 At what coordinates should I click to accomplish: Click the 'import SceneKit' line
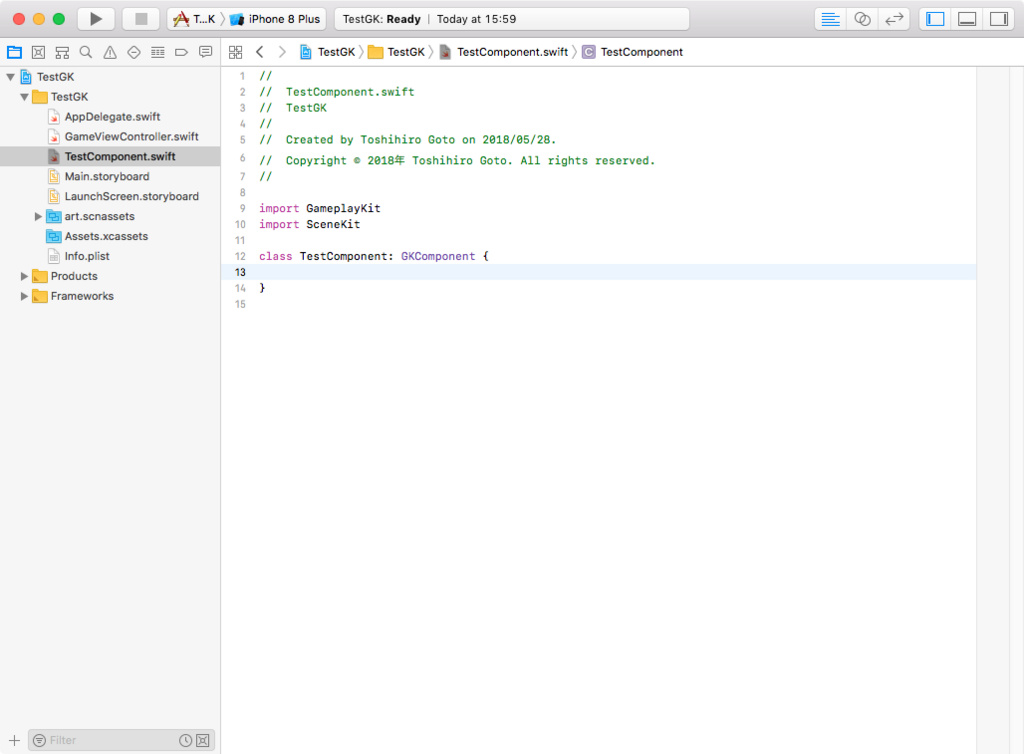[x=310, y=225]
